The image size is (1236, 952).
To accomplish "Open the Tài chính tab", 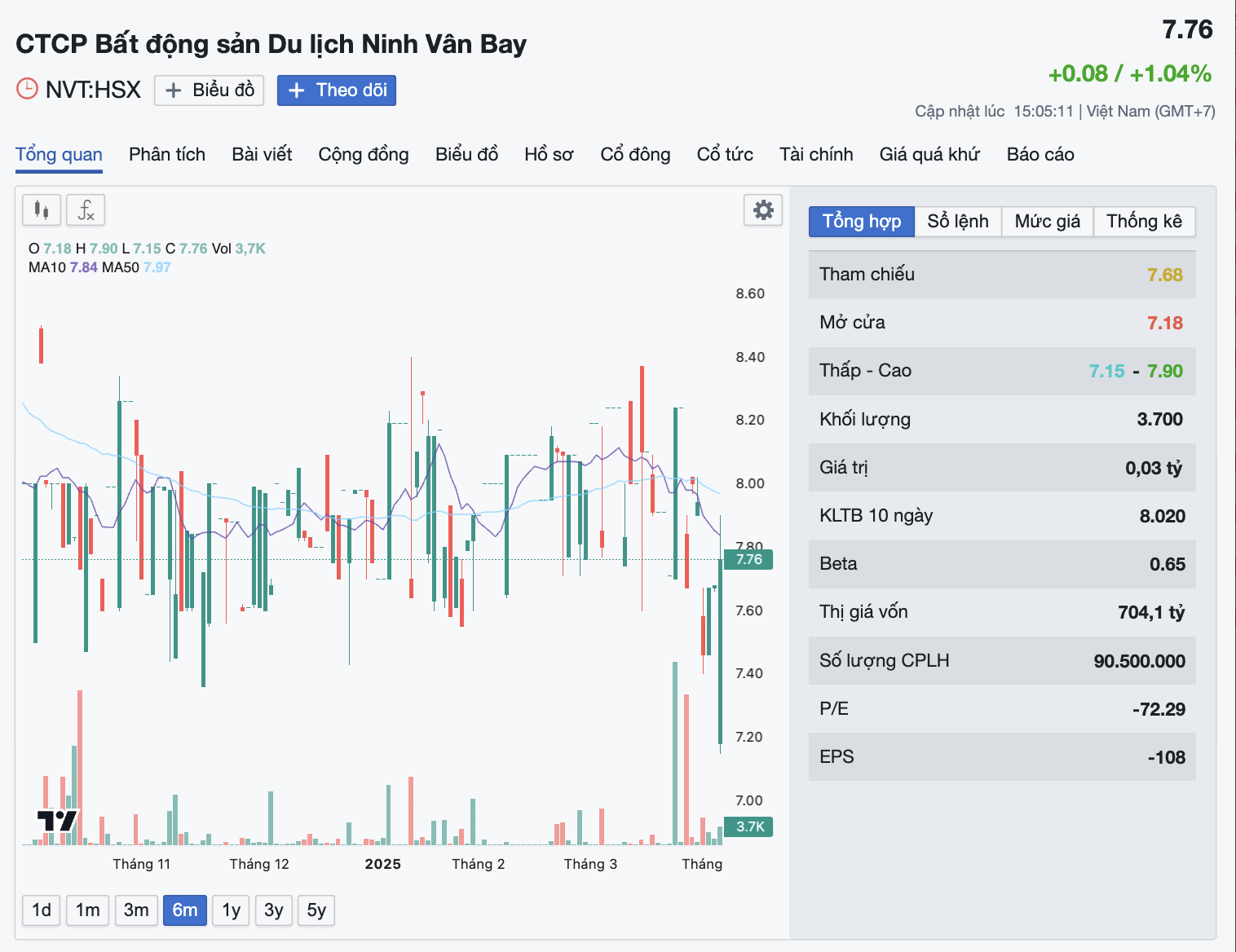I will coord(816,155).
